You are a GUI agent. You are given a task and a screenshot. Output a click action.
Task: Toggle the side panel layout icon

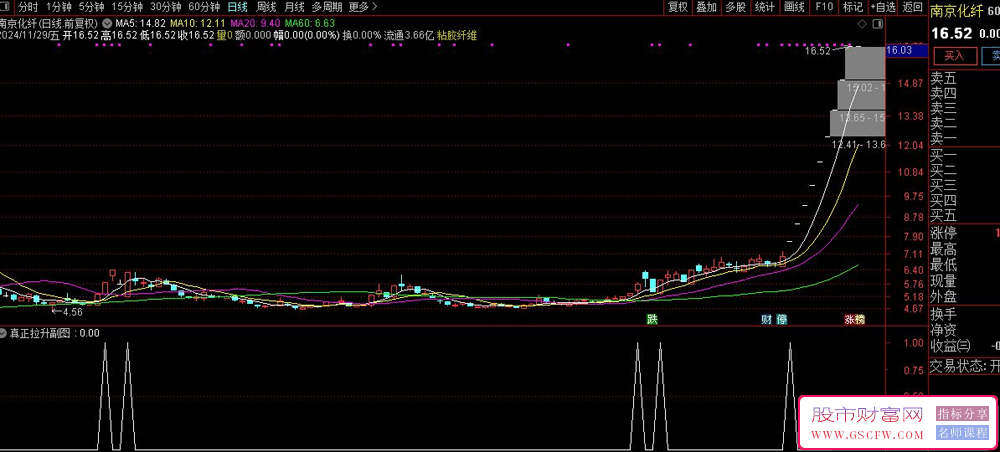[878, 24]
